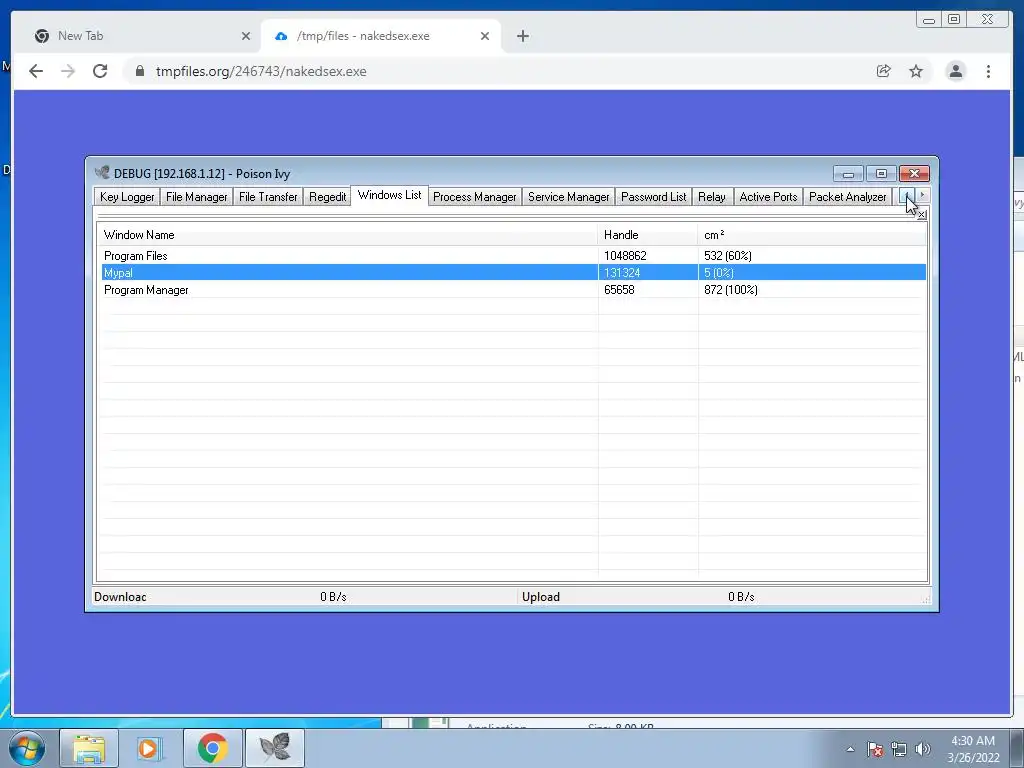Open the Service Manager tab
The image size is (1024, 768).
568,197
